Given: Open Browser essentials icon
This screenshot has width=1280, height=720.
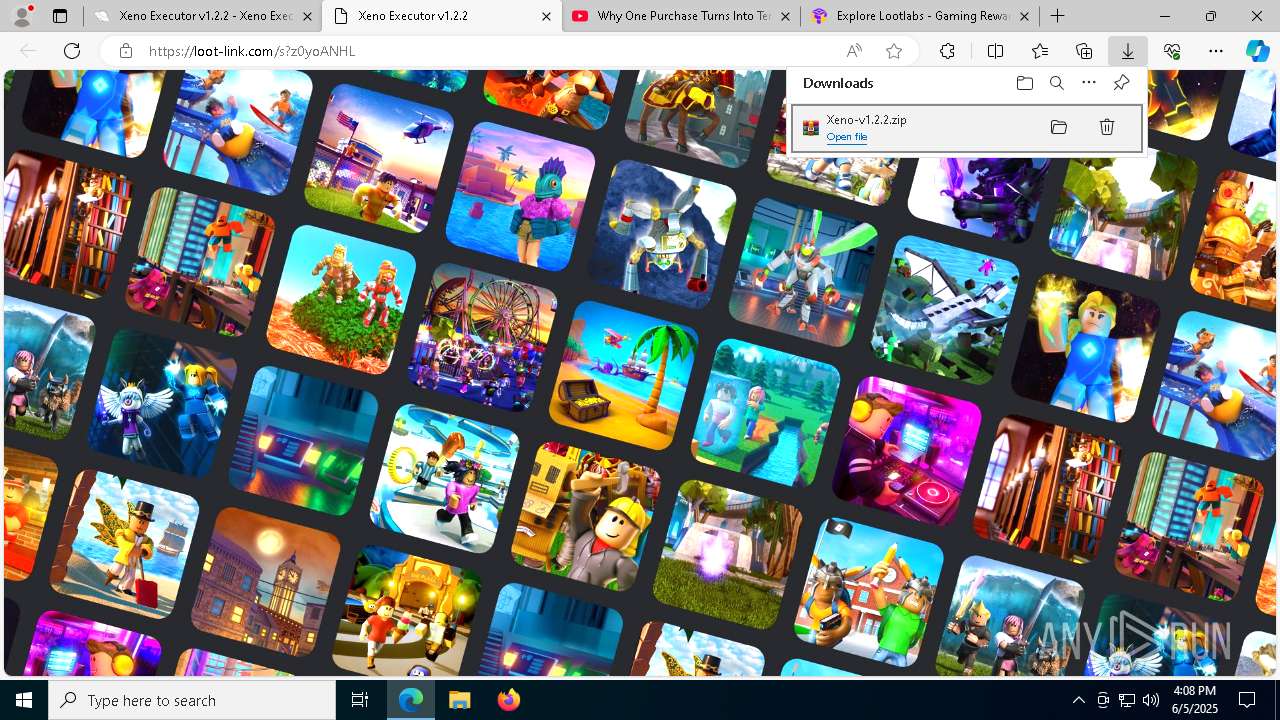Looking at the screenshot, I should pyautogui.click(x=1172, y=51).
